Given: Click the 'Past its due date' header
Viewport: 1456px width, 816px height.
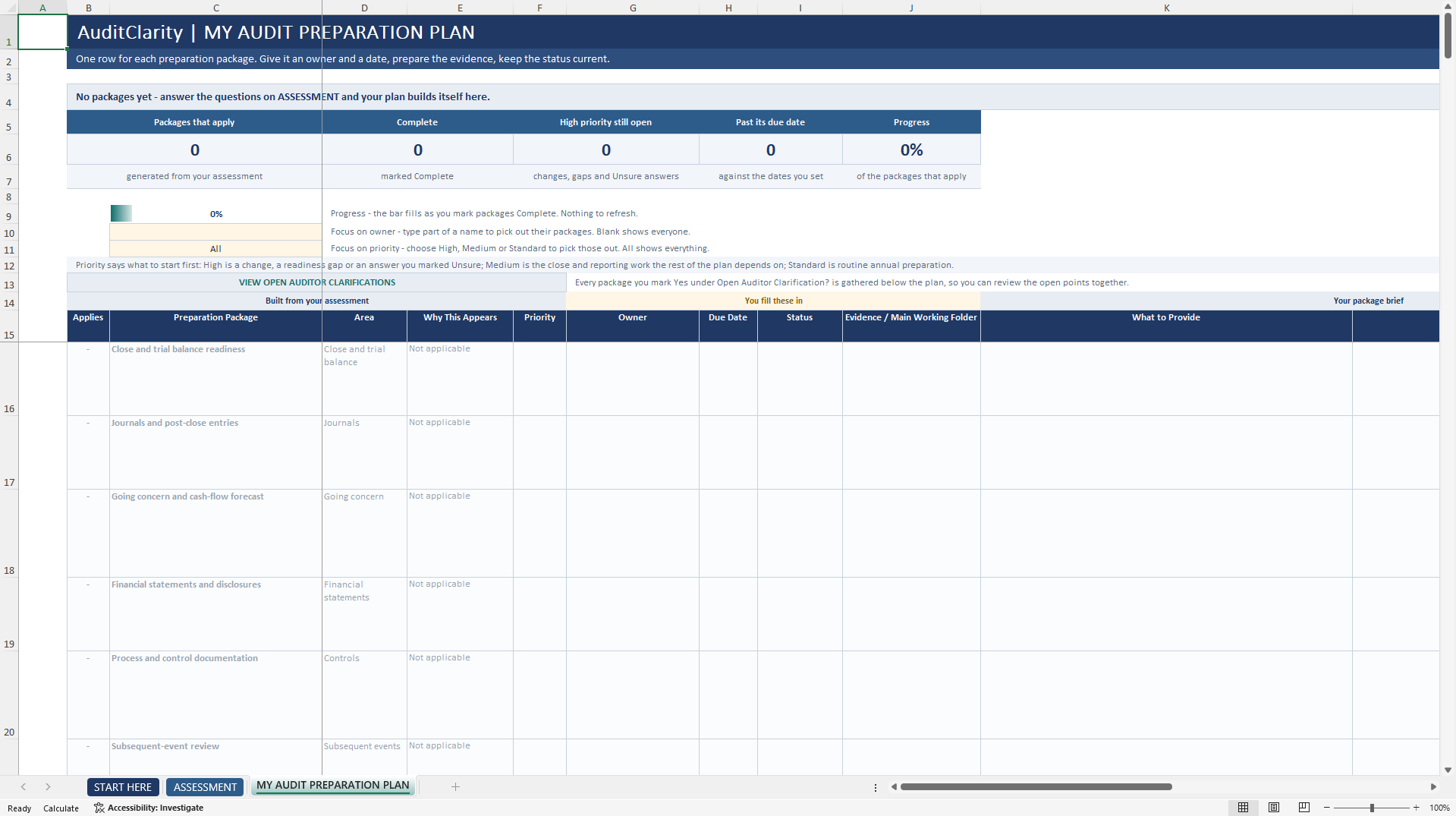Looking at the screenshot, I should point(770,122).
